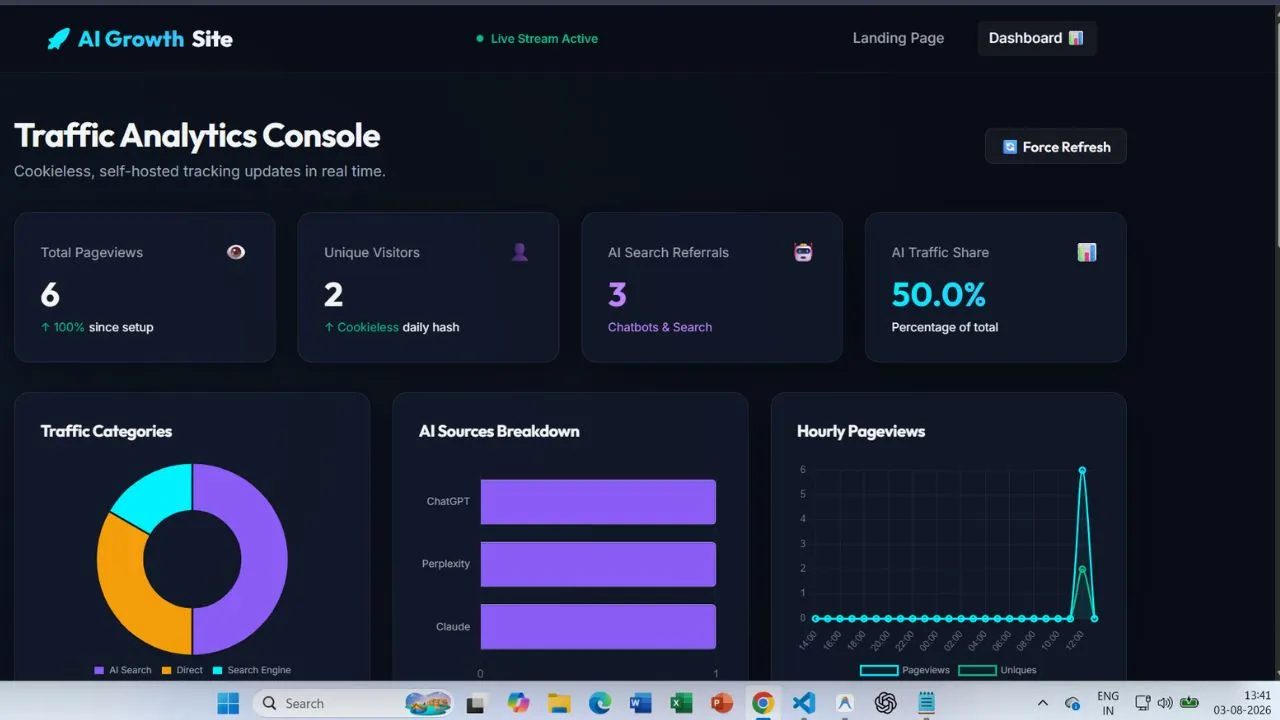Toggle Direct legend in Traffic Categories
The width and height of the screenshot is (1280, 720).
182,670
